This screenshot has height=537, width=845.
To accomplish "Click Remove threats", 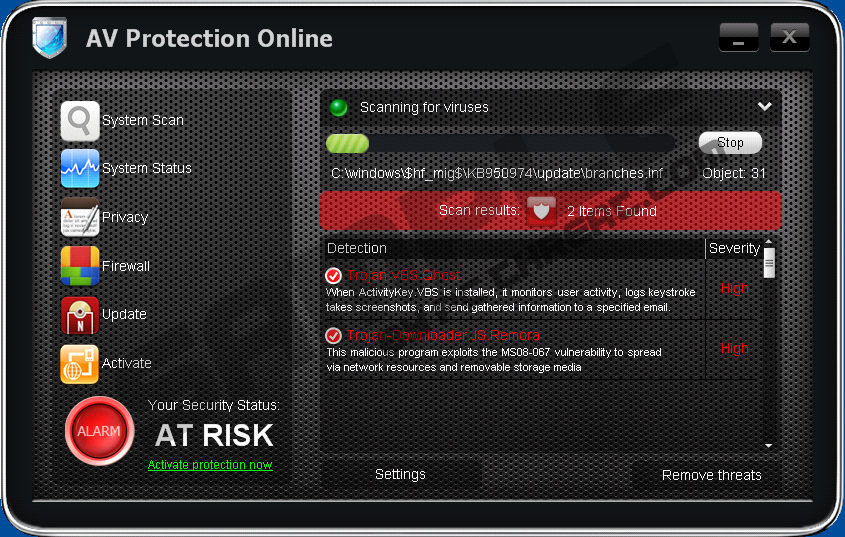I will (x=711, y=475).
